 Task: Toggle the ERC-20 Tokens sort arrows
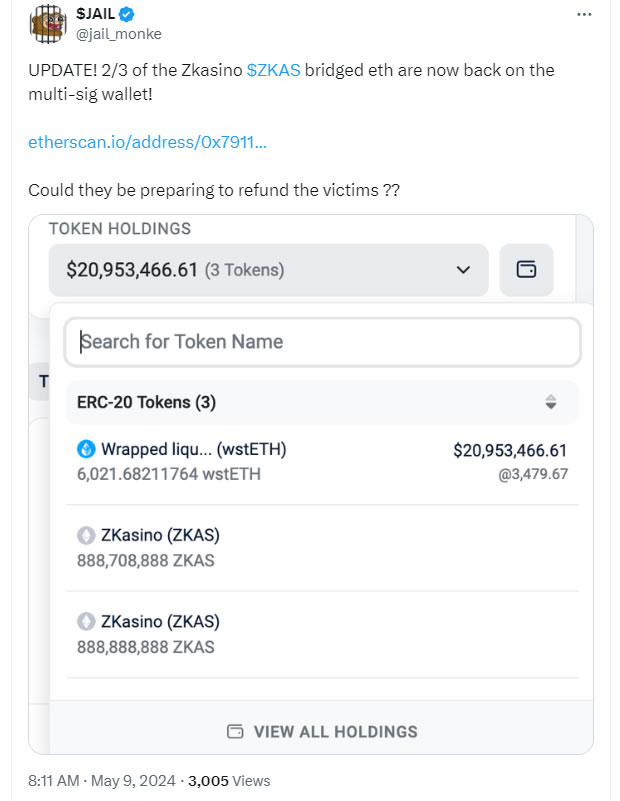point(551,402)
